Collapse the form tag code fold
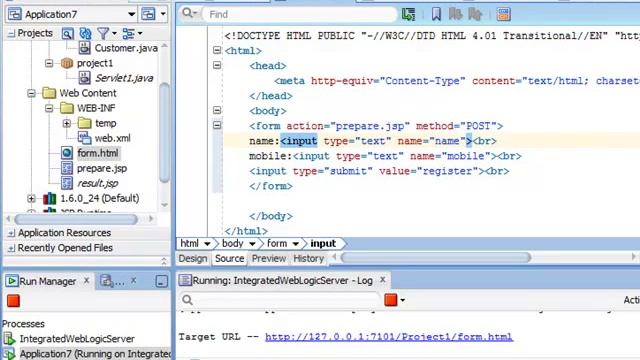The width and height of the screenshot is (640, 360). point(217,125)
